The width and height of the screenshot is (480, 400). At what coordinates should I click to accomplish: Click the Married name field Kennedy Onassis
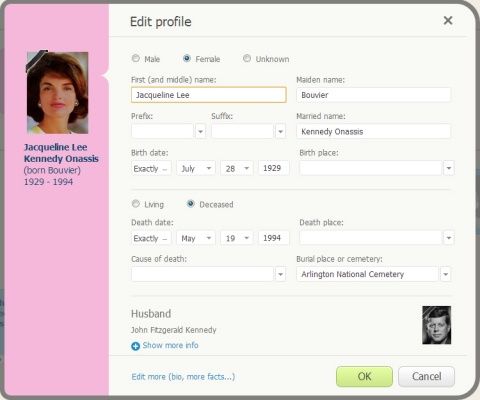pos(374,132)
